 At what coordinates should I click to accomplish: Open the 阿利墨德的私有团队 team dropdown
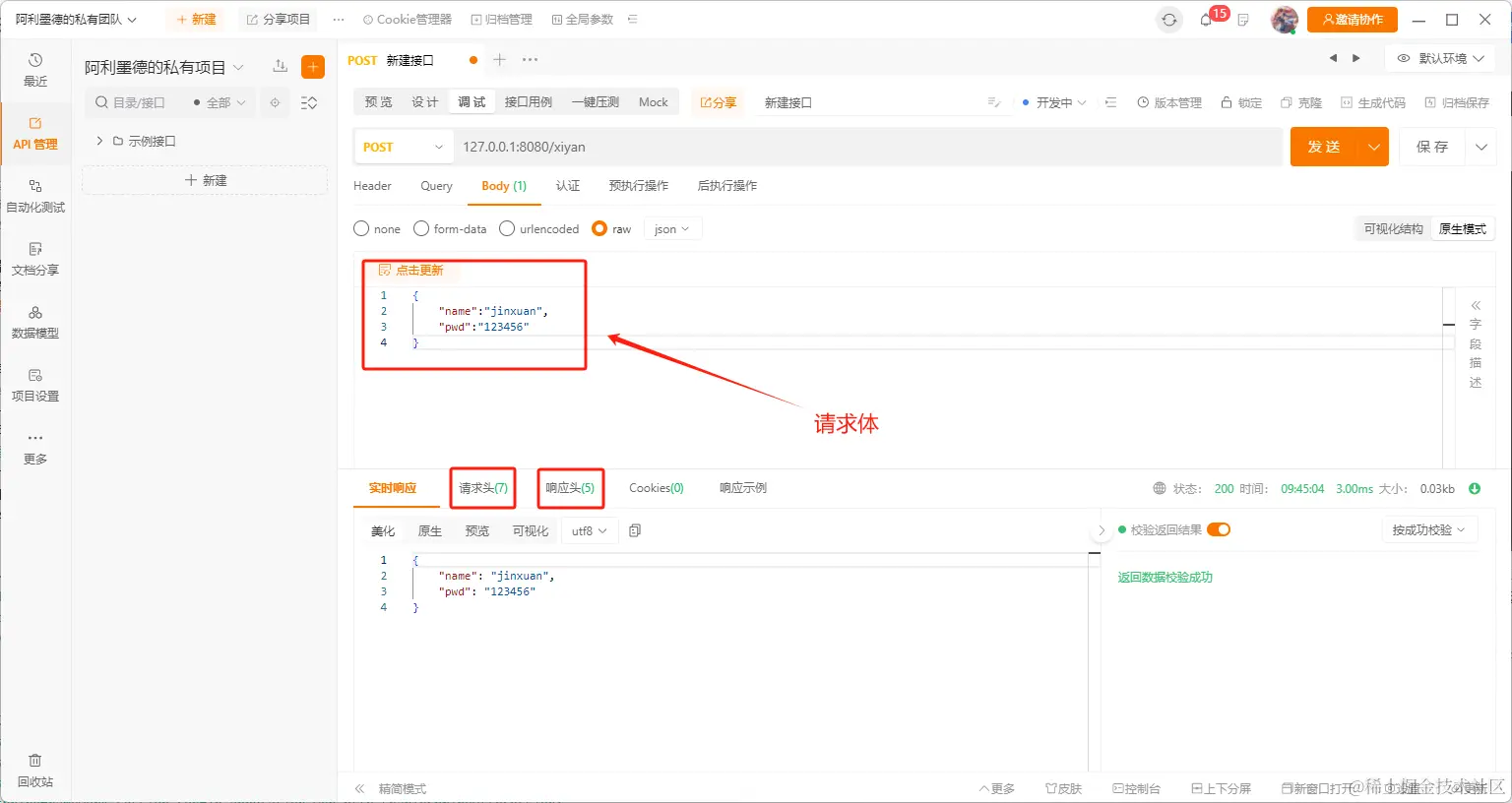click(x=76, y=20)
